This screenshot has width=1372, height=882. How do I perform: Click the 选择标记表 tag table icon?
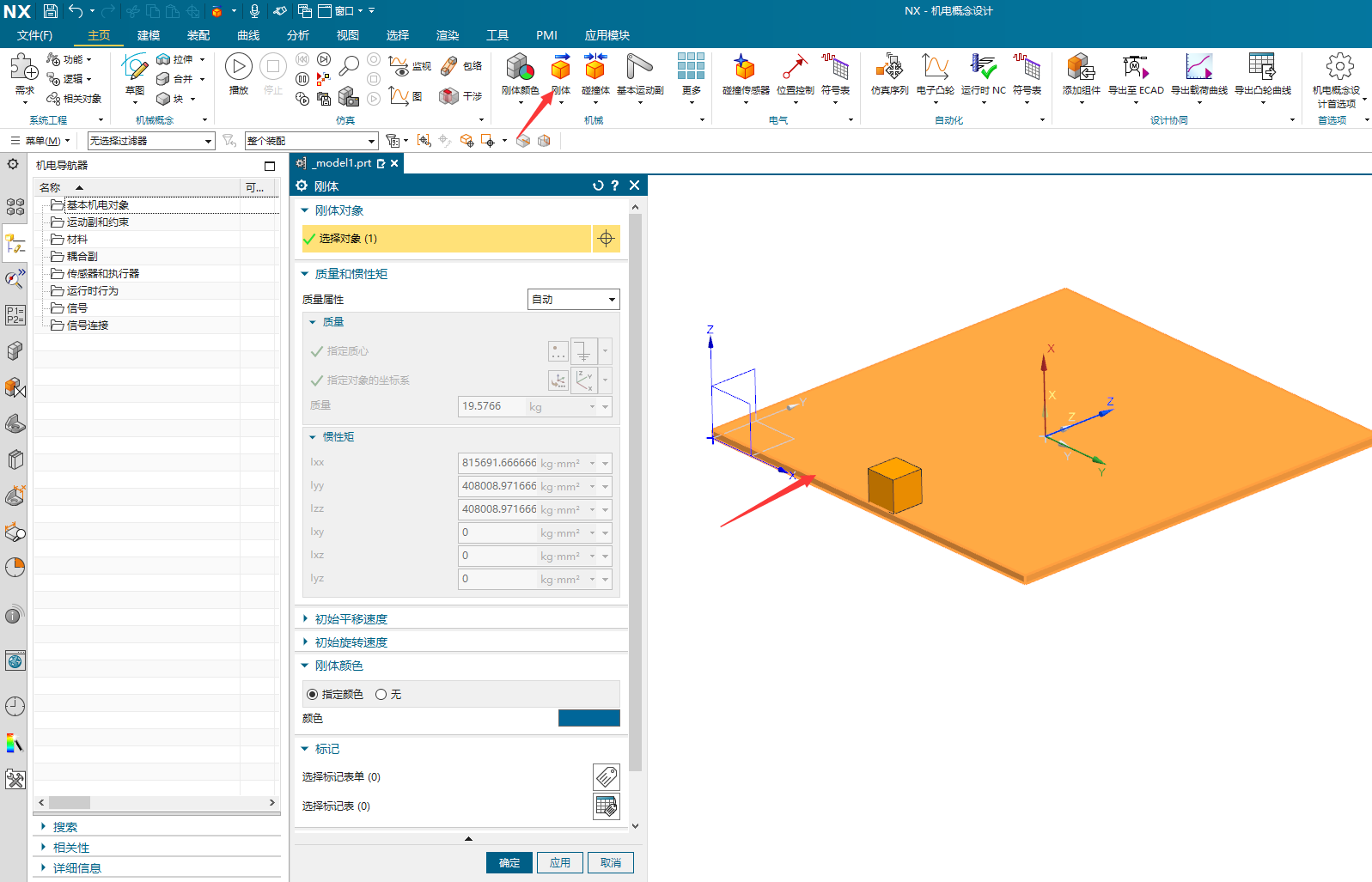[607, 806]
